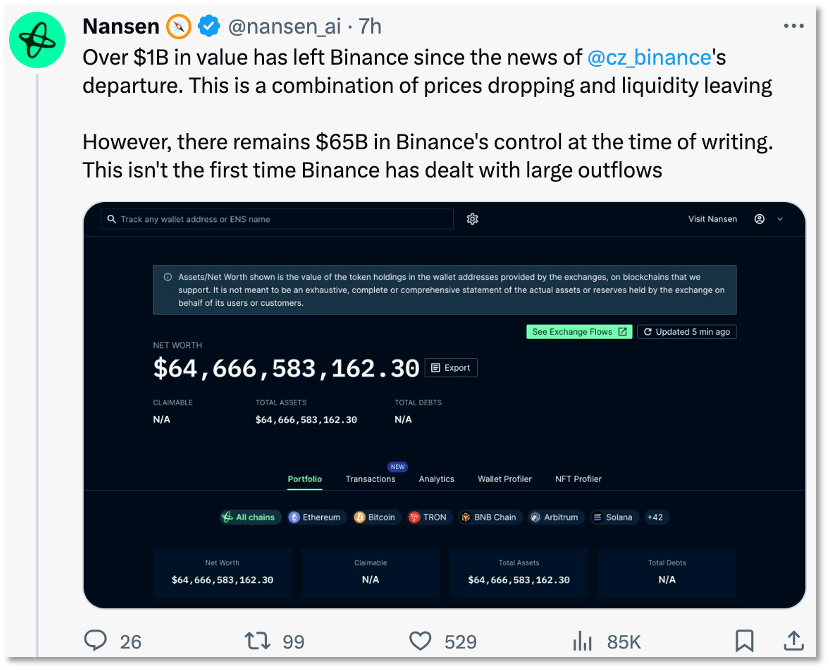Viewport: 830px width, 670px height.
Task: Filter by Ethereum chain
Action: pyautogui.click(x=315, y=517)
